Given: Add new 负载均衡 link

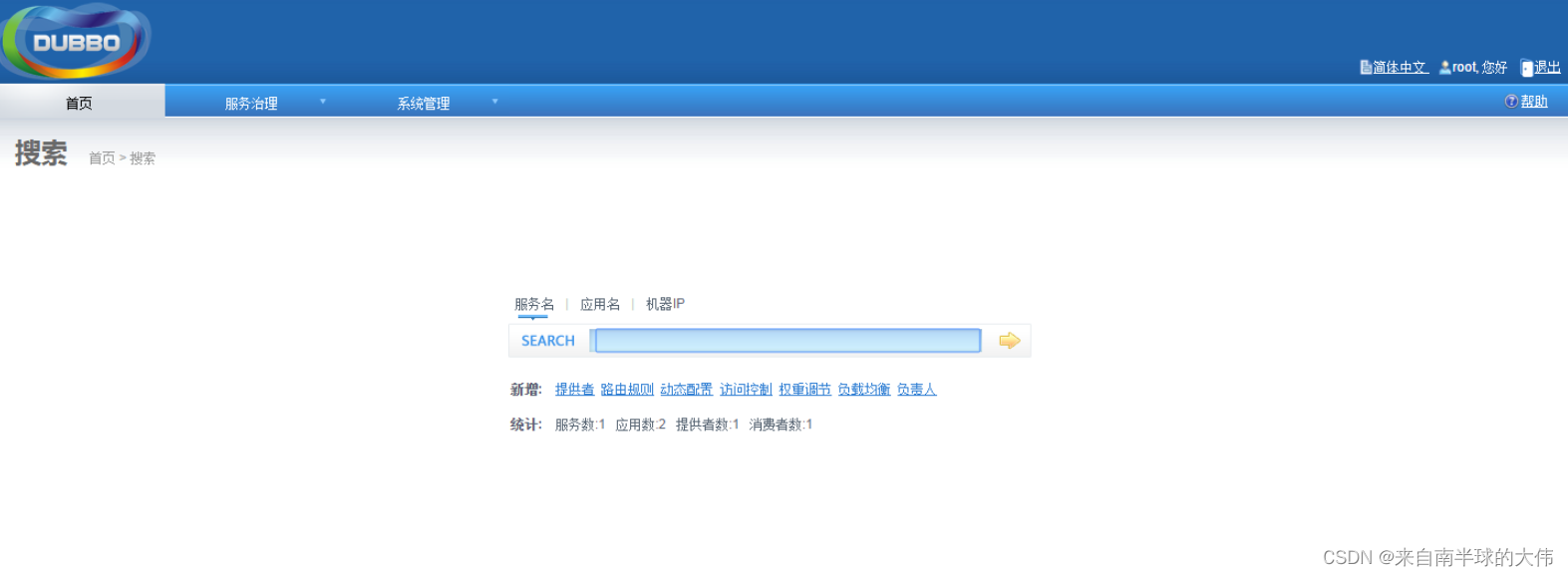Looking at the screenshot, I should (863, 390).
